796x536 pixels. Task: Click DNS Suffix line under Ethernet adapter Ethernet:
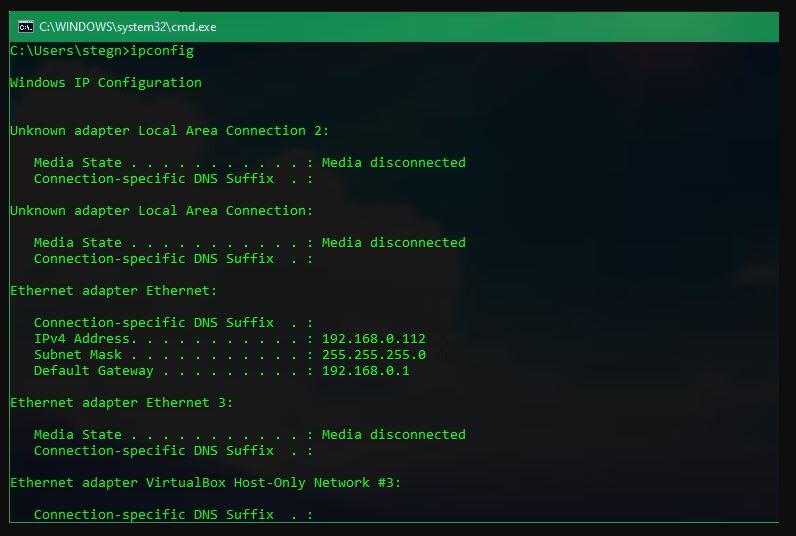pyautogui.click(x=174, y=323)
